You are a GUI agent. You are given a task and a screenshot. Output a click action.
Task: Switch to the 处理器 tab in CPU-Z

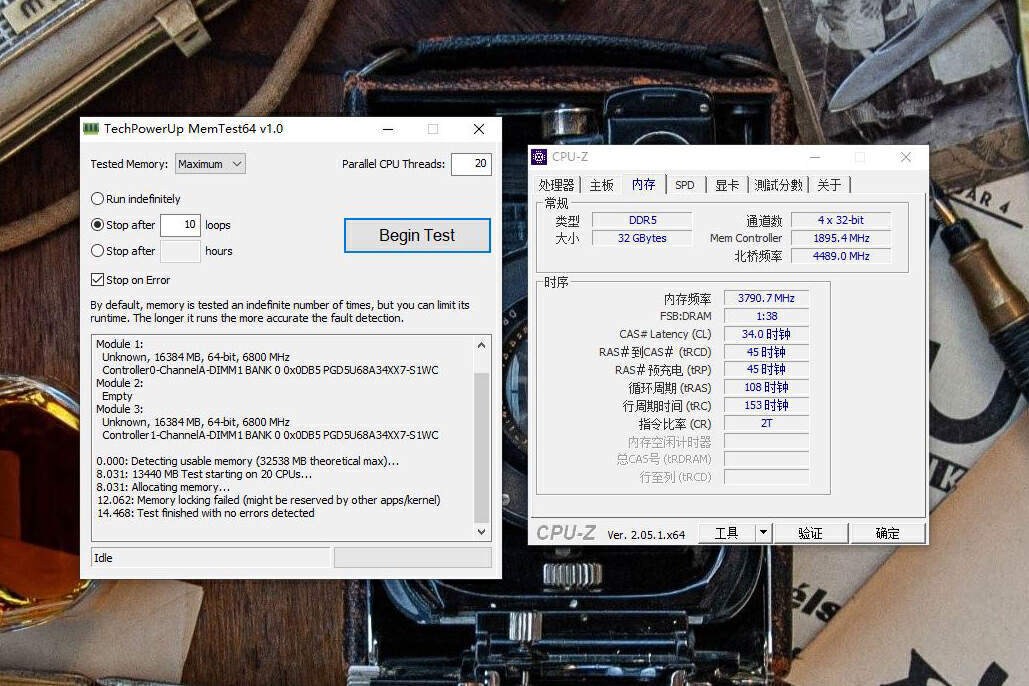click(x=556, y=185)
